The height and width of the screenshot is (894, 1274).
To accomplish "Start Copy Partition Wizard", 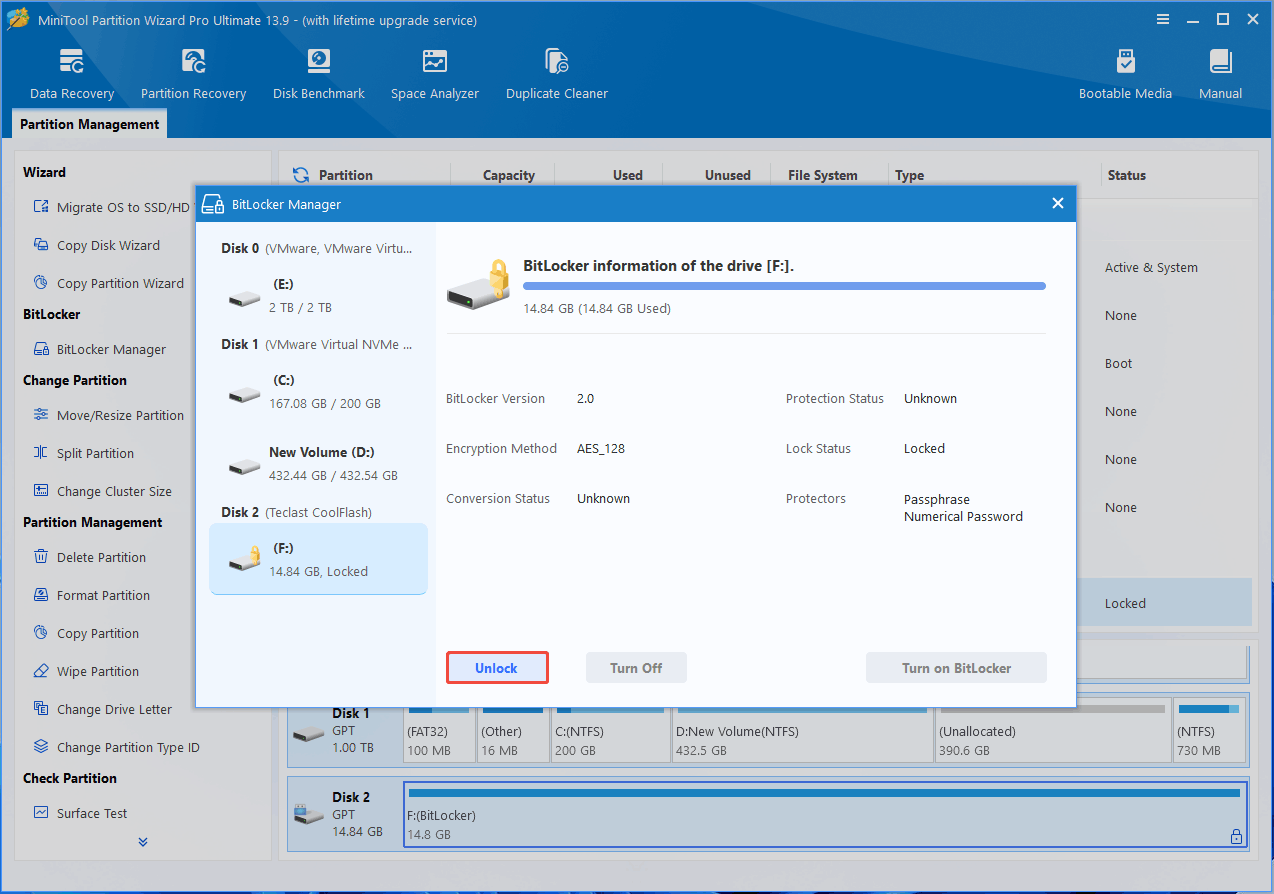I will pos(108,283).
